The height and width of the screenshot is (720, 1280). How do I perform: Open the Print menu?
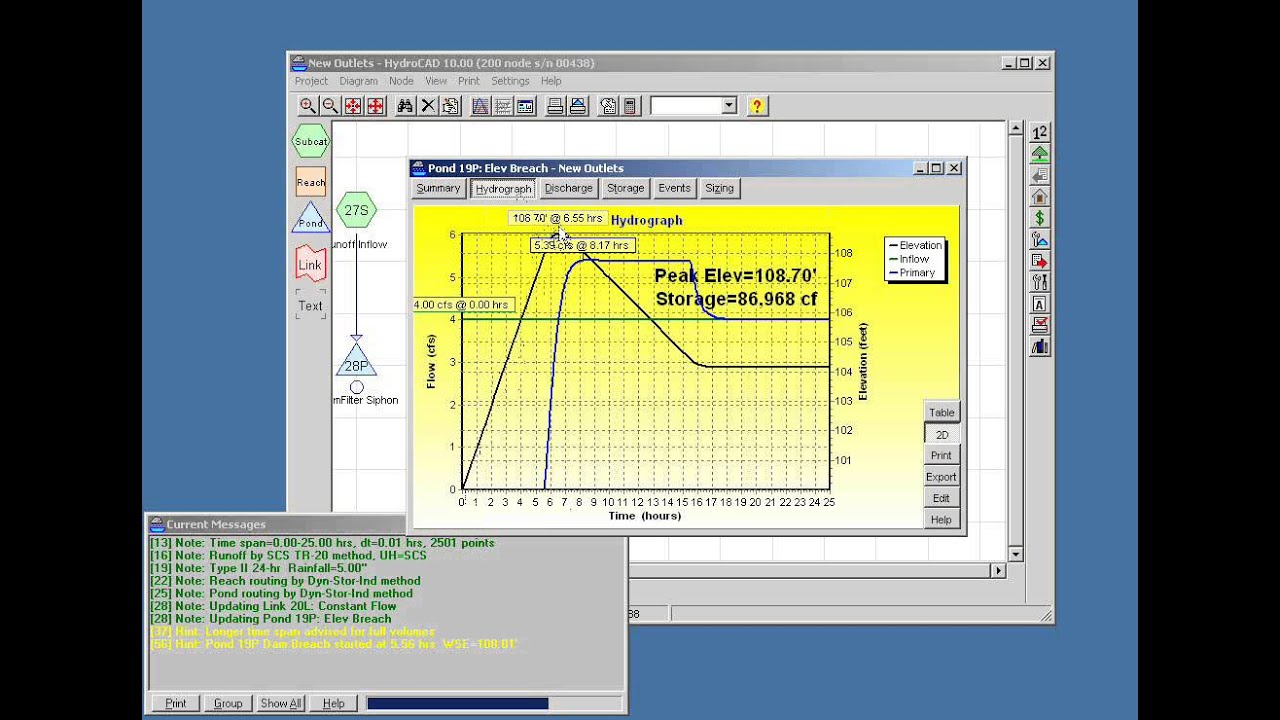pos(469,81)
